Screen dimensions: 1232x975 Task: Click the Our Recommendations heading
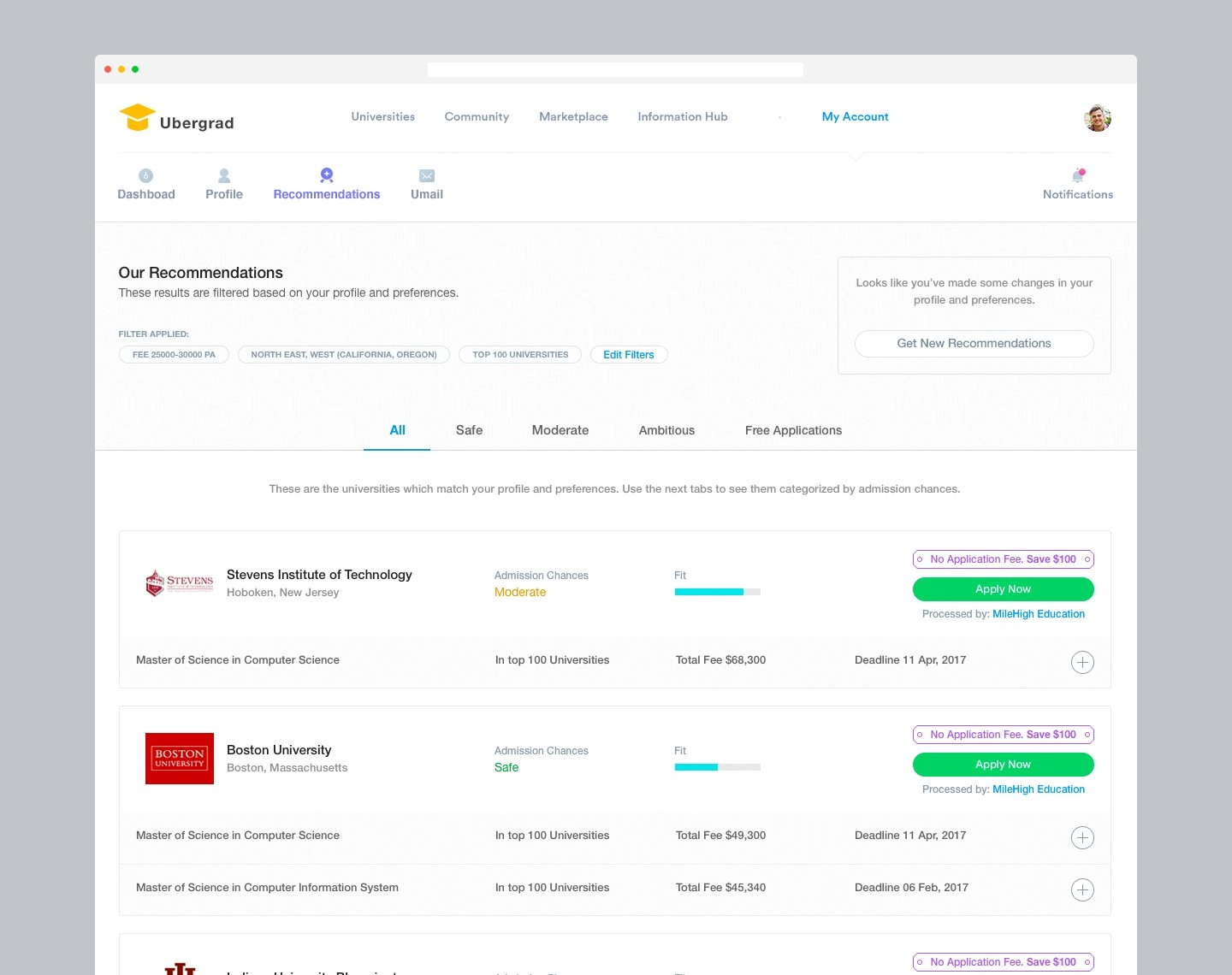click(201, 273)
